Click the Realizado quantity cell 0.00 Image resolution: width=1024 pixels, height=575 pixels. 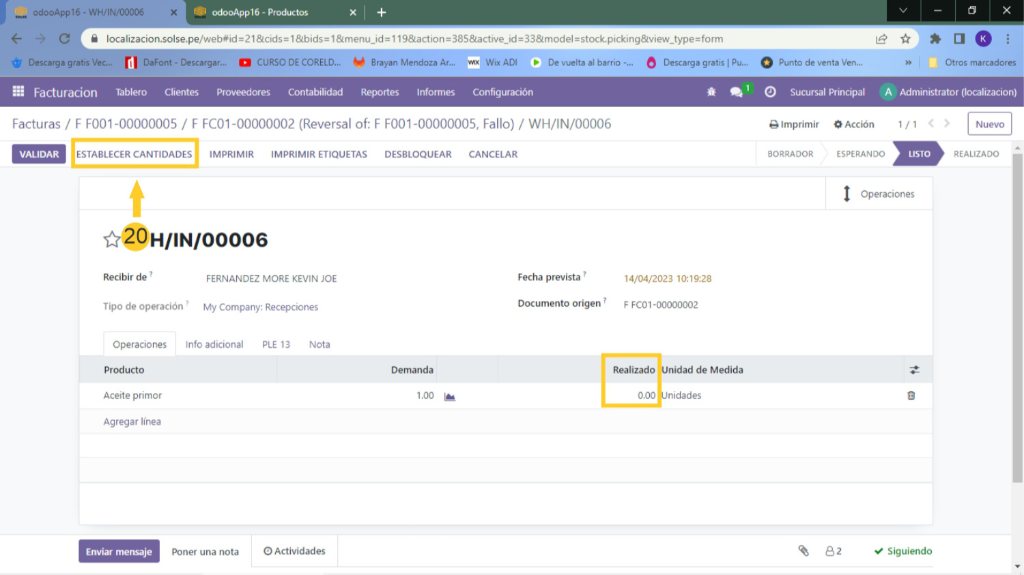632,396
